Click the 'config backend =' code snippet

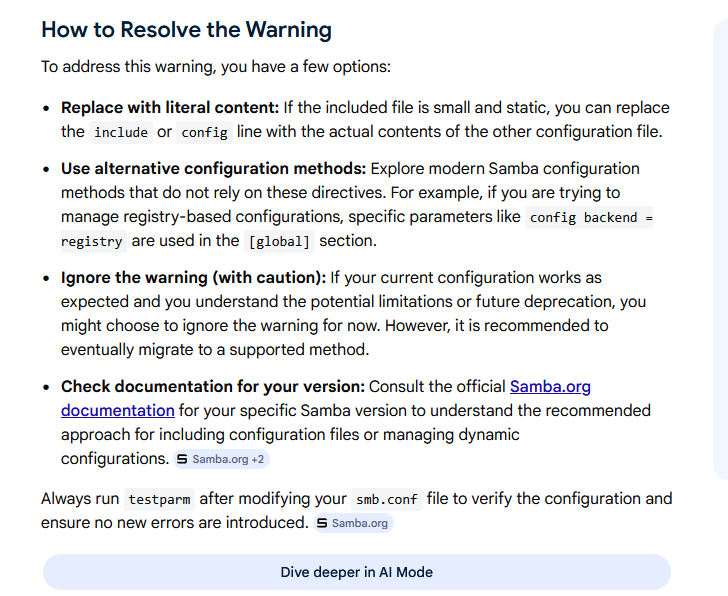[x=588, y=217]
